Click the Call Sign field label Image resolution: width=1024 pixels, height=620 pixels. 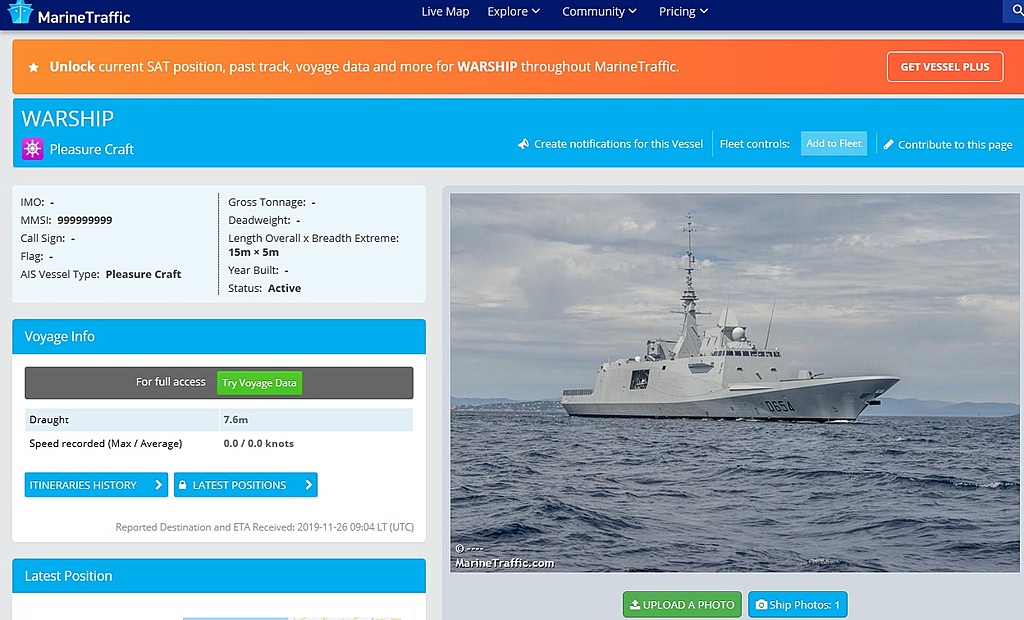(42, 238)
